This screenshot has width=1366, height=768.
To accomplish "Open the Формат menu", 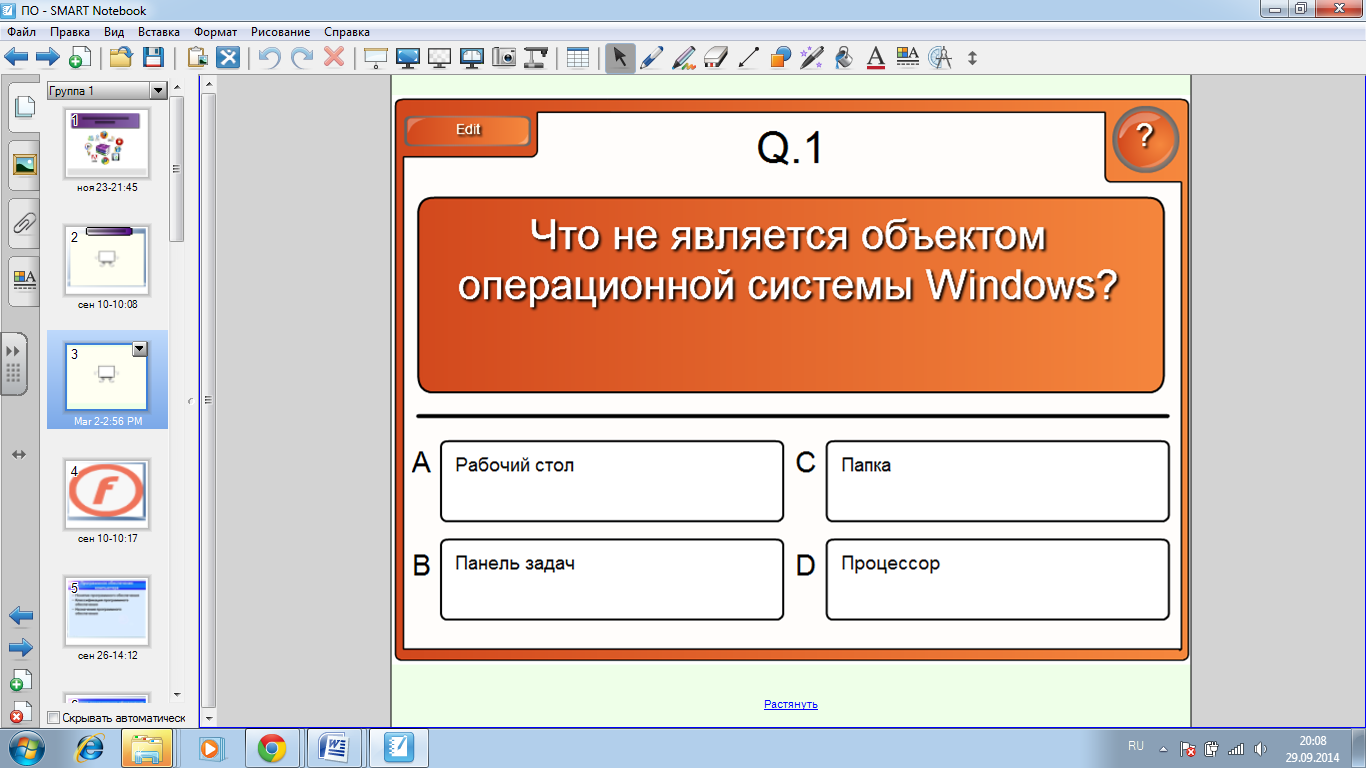I will [x=216, y=32].
